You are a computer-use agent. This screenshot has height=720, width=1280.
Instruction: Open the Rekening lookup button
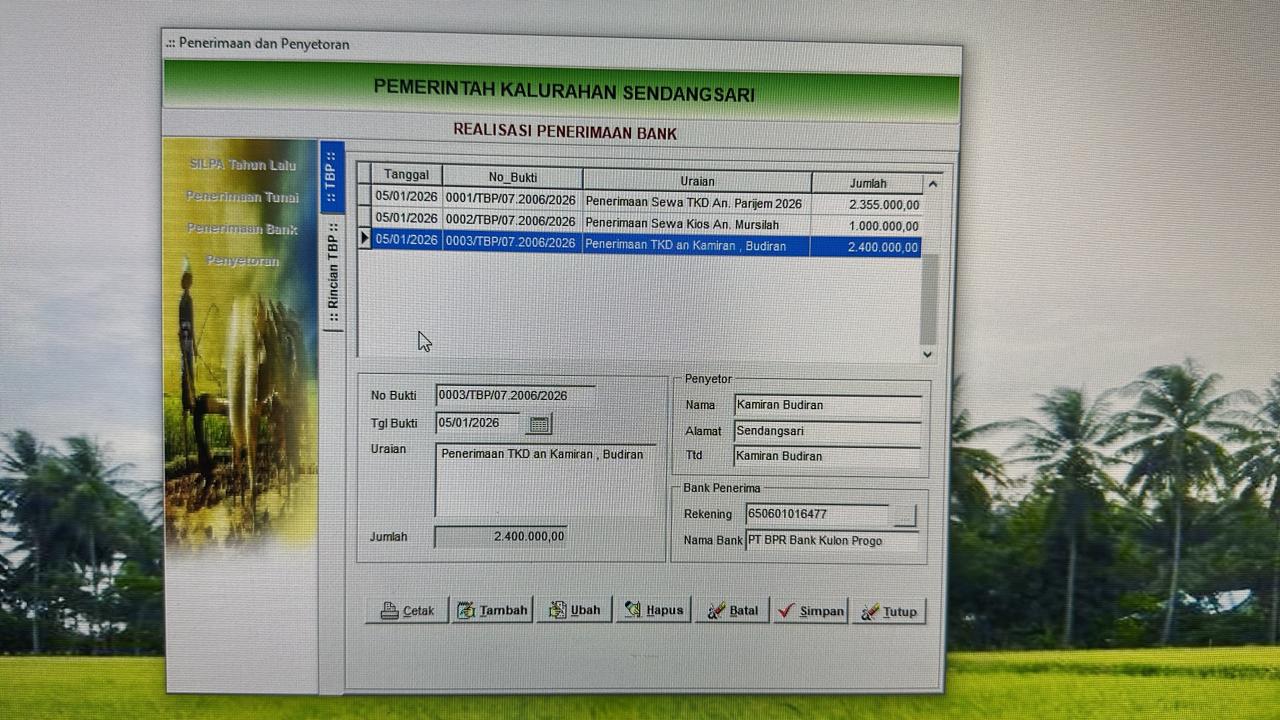904,515
